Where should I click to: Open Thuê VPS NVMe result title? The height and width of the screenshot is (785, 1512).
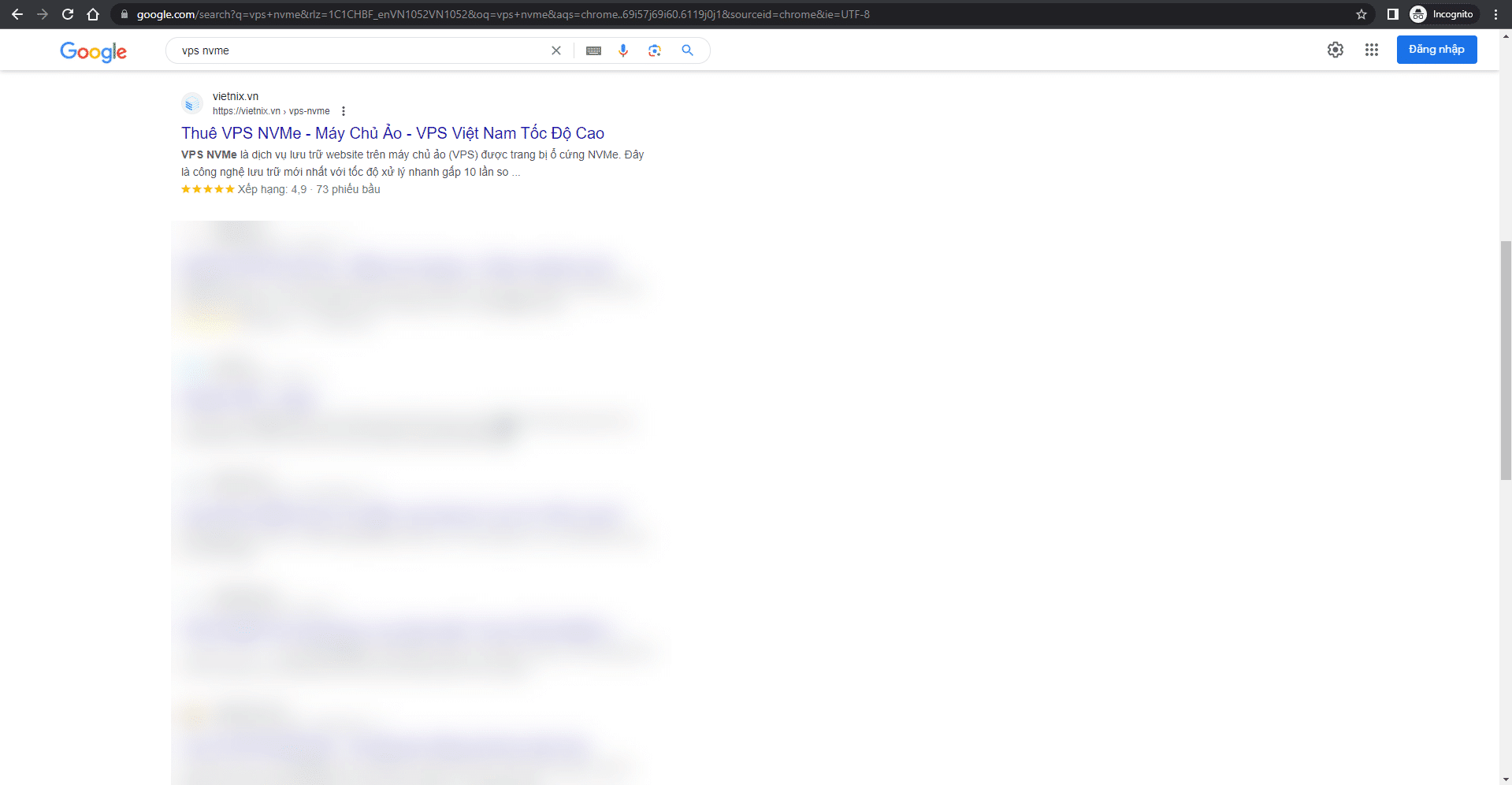coord(392,133)
